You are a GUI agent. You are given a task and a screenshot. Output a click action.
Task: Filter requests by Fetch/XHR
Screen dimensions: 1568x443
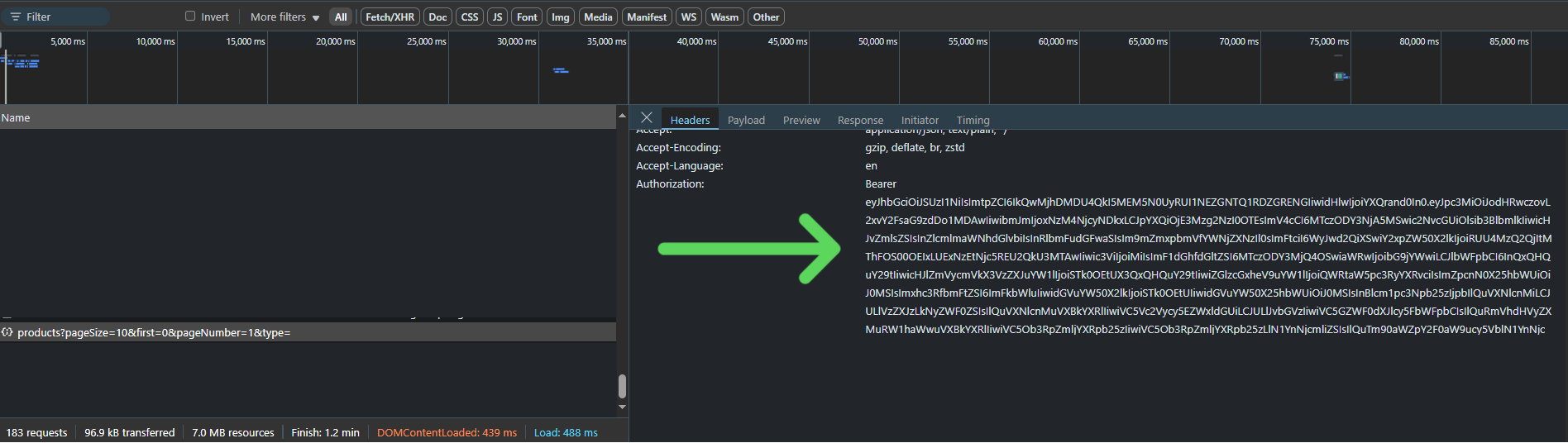coord(390,17)
